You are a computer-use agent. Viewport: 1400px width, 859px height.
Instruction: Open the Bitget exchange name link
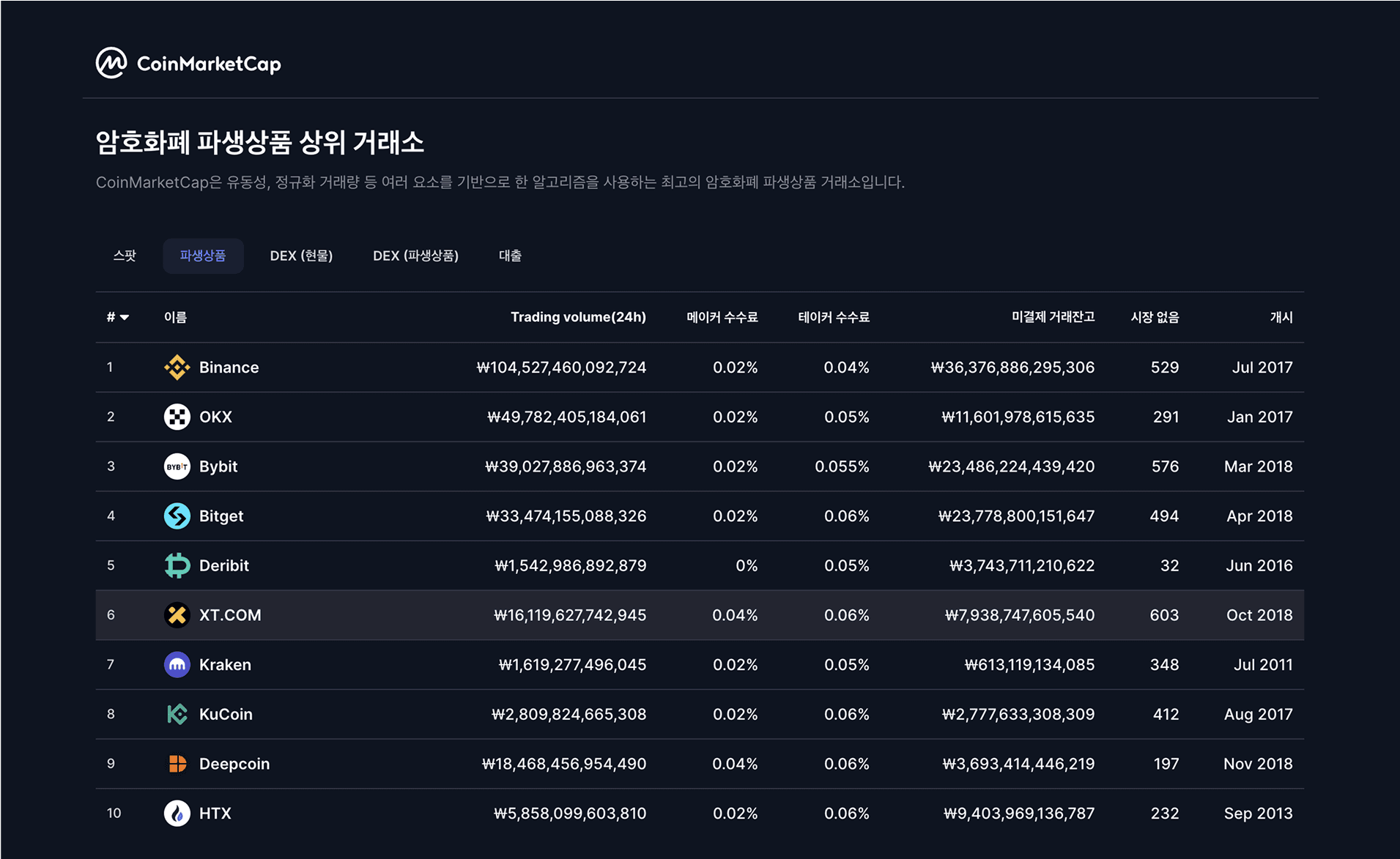221,516
